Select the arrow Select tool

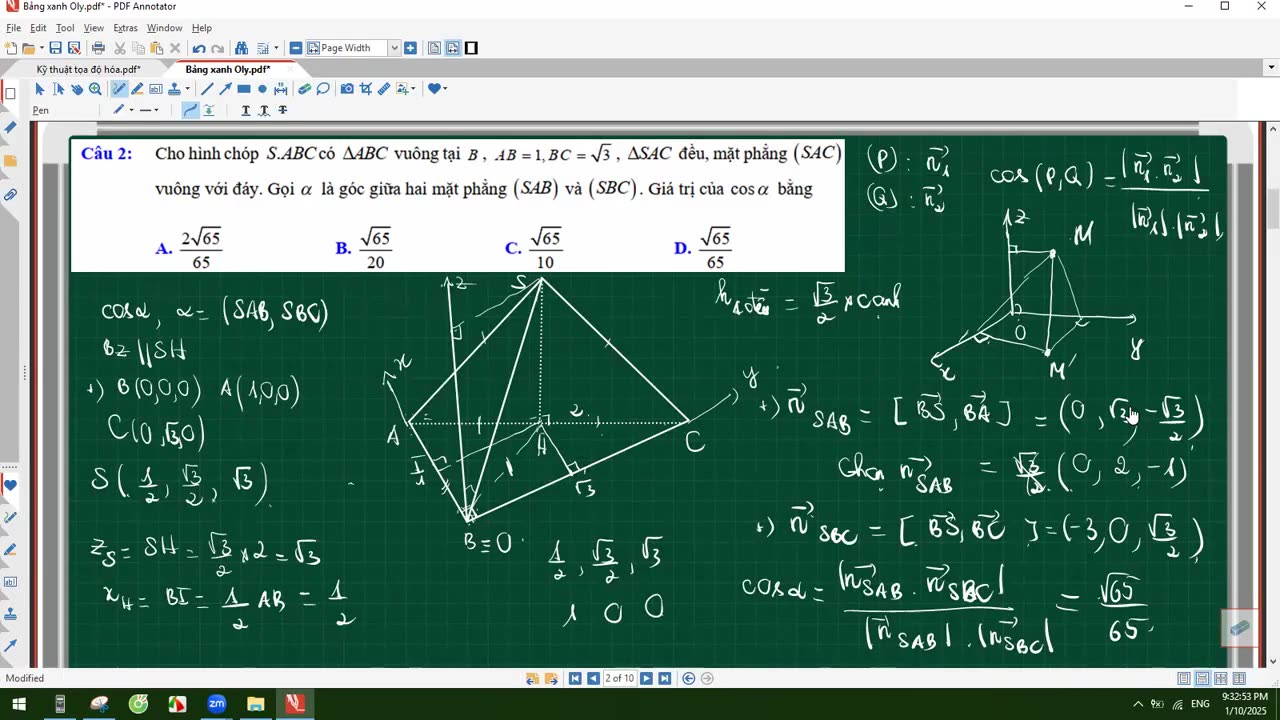click(40, 89)
